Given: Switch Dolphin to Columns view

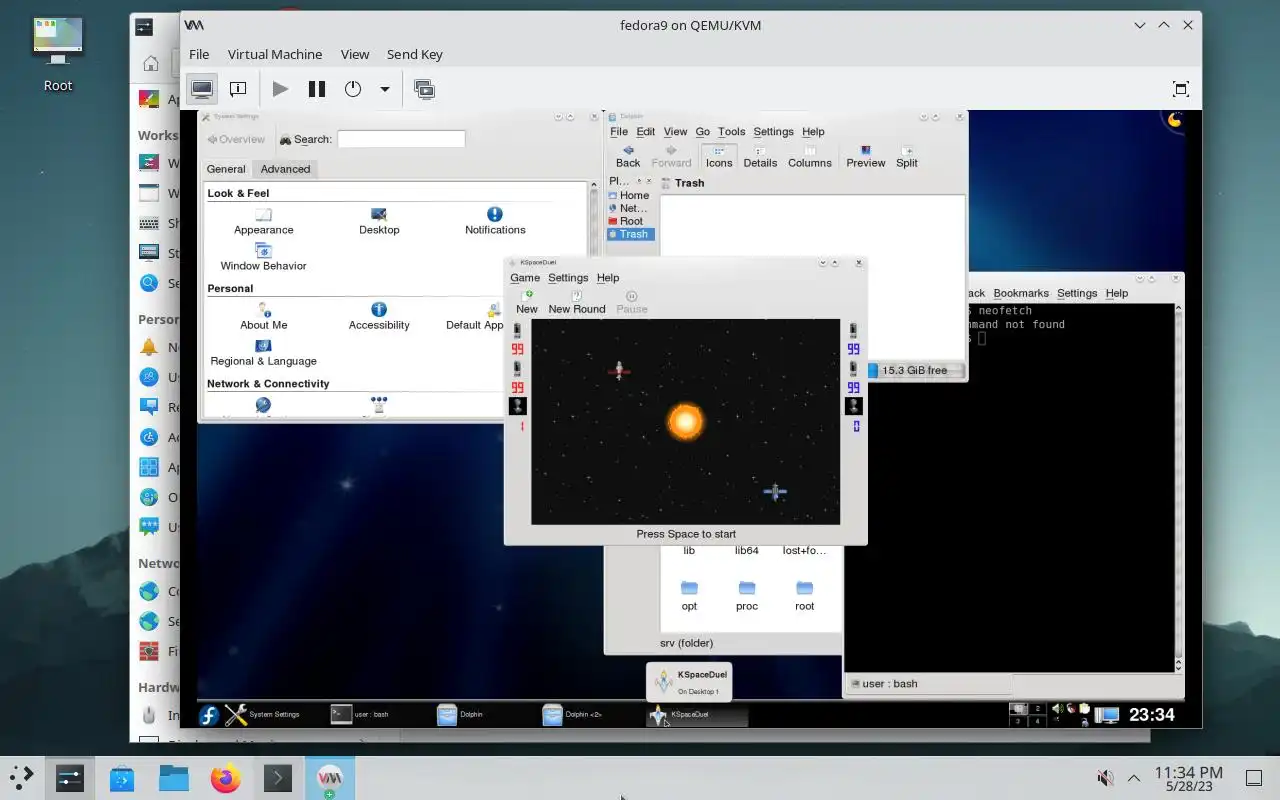Looking at the screenshot, I should click(x=810, y=156).
